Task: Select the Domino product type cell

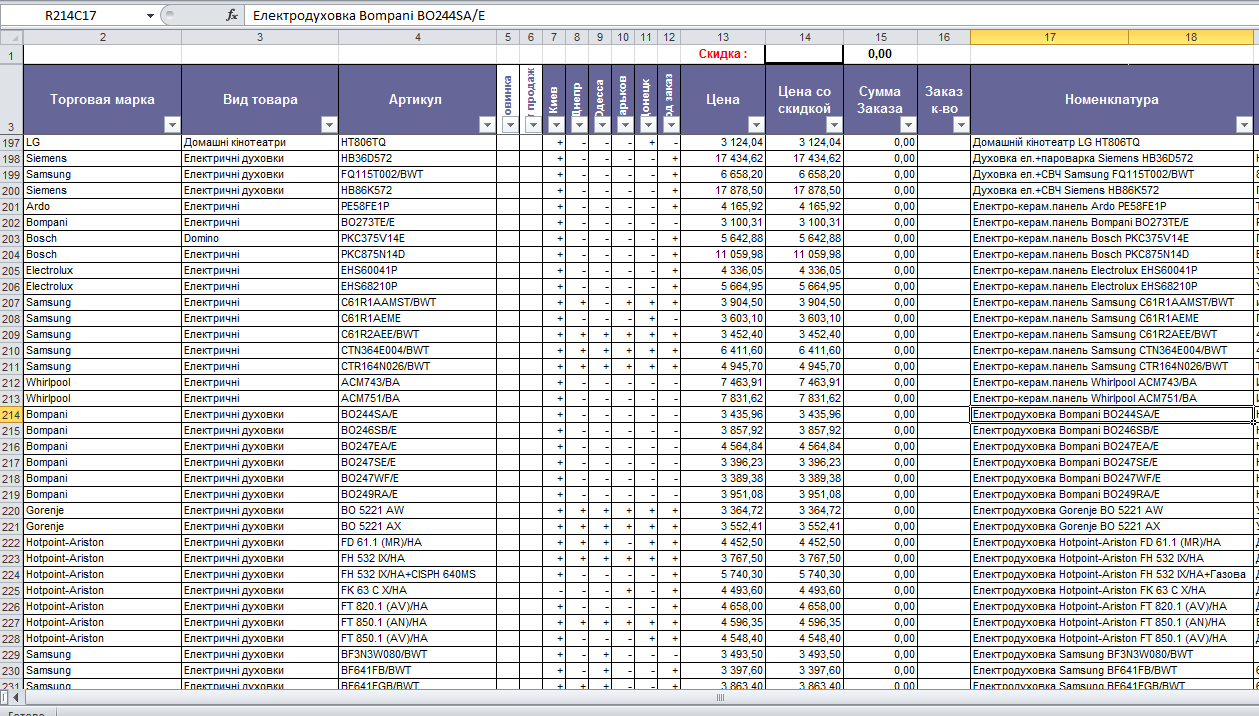Action: [260, 238]
